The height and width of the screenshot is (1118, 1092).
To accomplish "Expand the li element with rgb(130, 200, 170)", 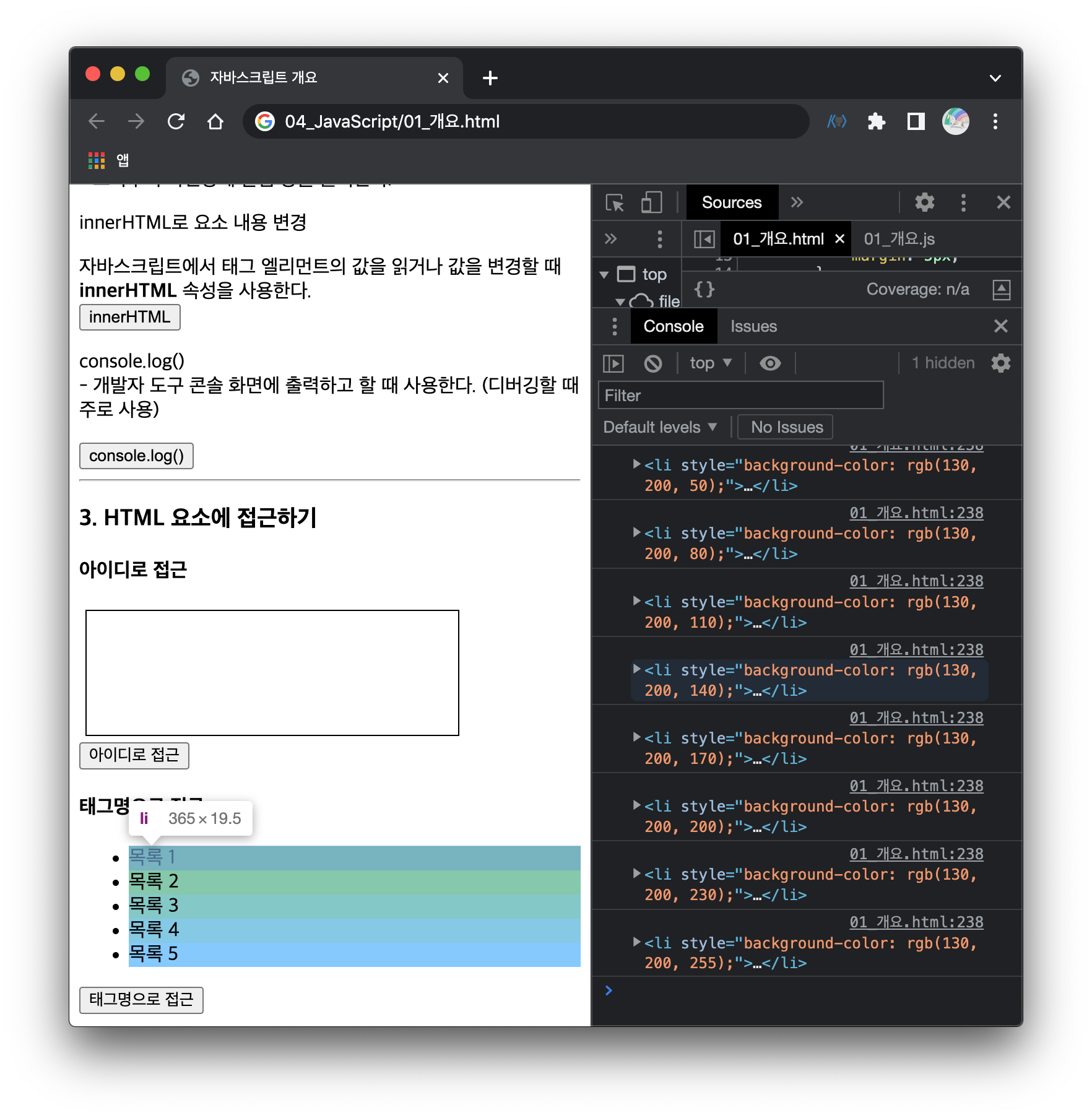I will (636, 737).
